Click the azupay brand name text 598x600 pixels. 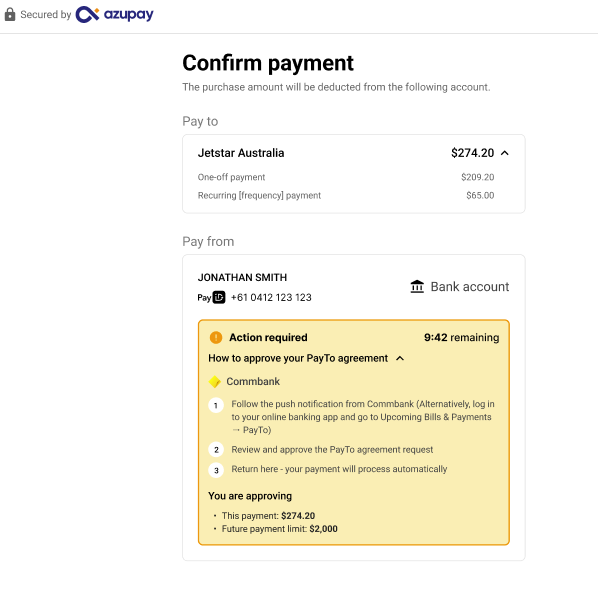(129, 15)
